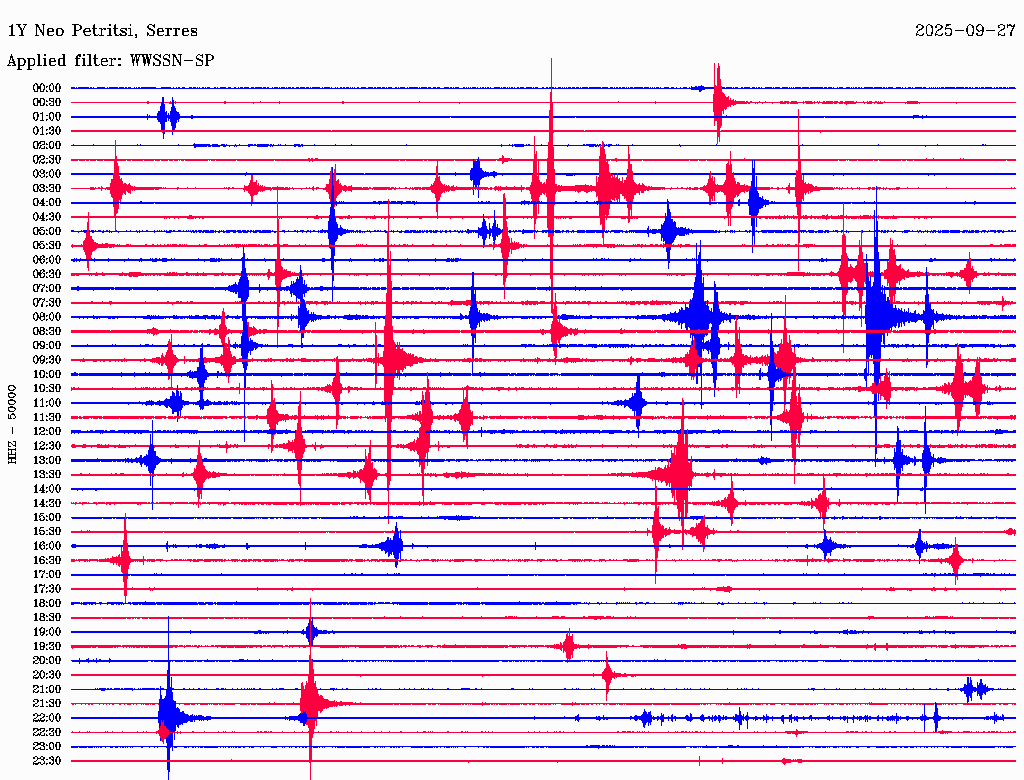Click the 13:00 time label
The image size is (1024, 780).
(47, 461)
